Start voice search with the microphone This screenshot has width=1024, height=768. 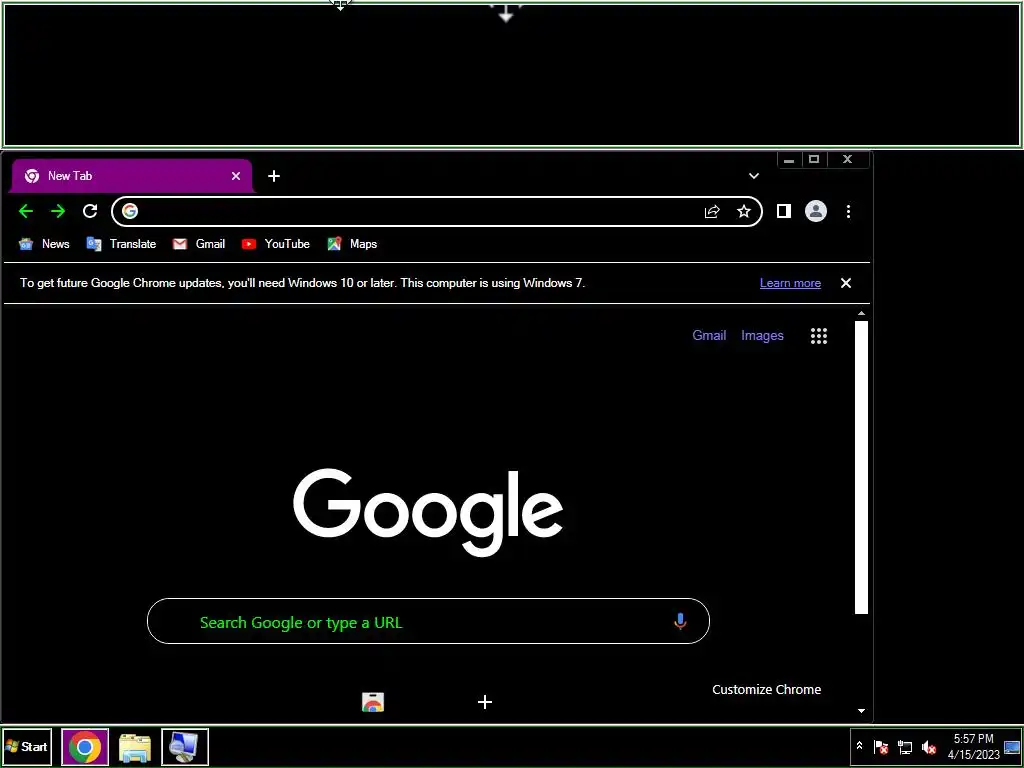680,621
